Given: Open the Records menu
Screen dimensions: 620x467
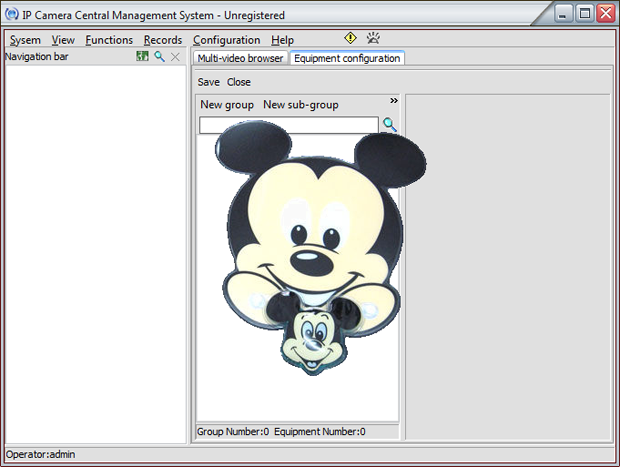Looking at the screenshot, I should [163, 40].
